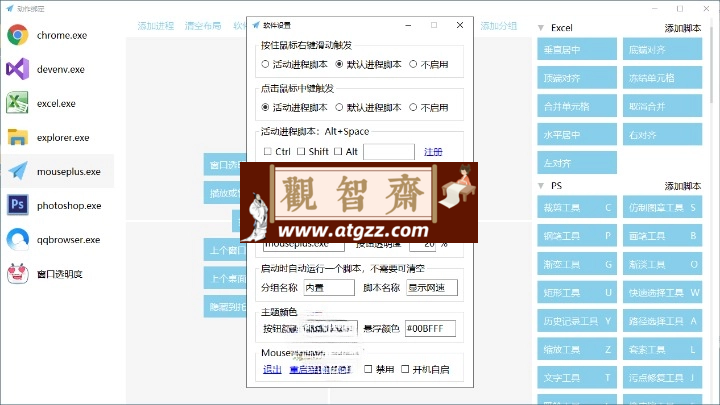Tick the Ctrl hotkey checkbox
The image size is (720, 405).
click(x=267, y=152)
